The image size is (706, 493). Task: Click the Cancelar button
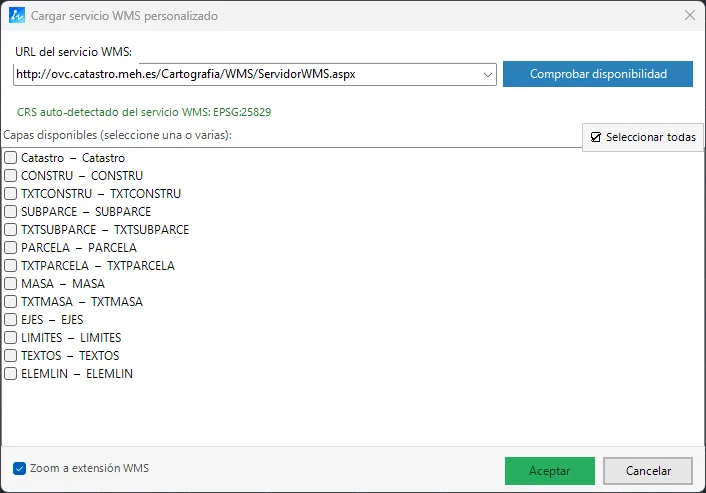coord(648,471)
